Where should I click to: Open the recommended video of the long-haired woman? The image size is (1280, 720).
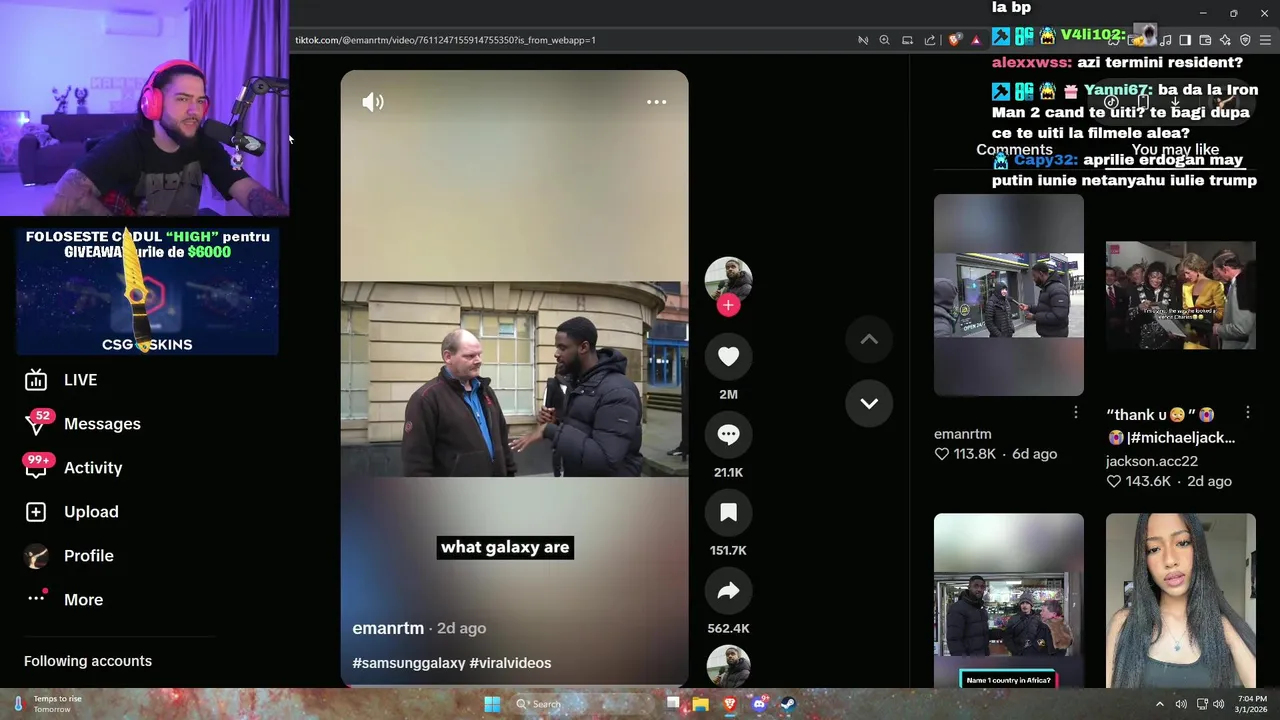click(1180, 601)
